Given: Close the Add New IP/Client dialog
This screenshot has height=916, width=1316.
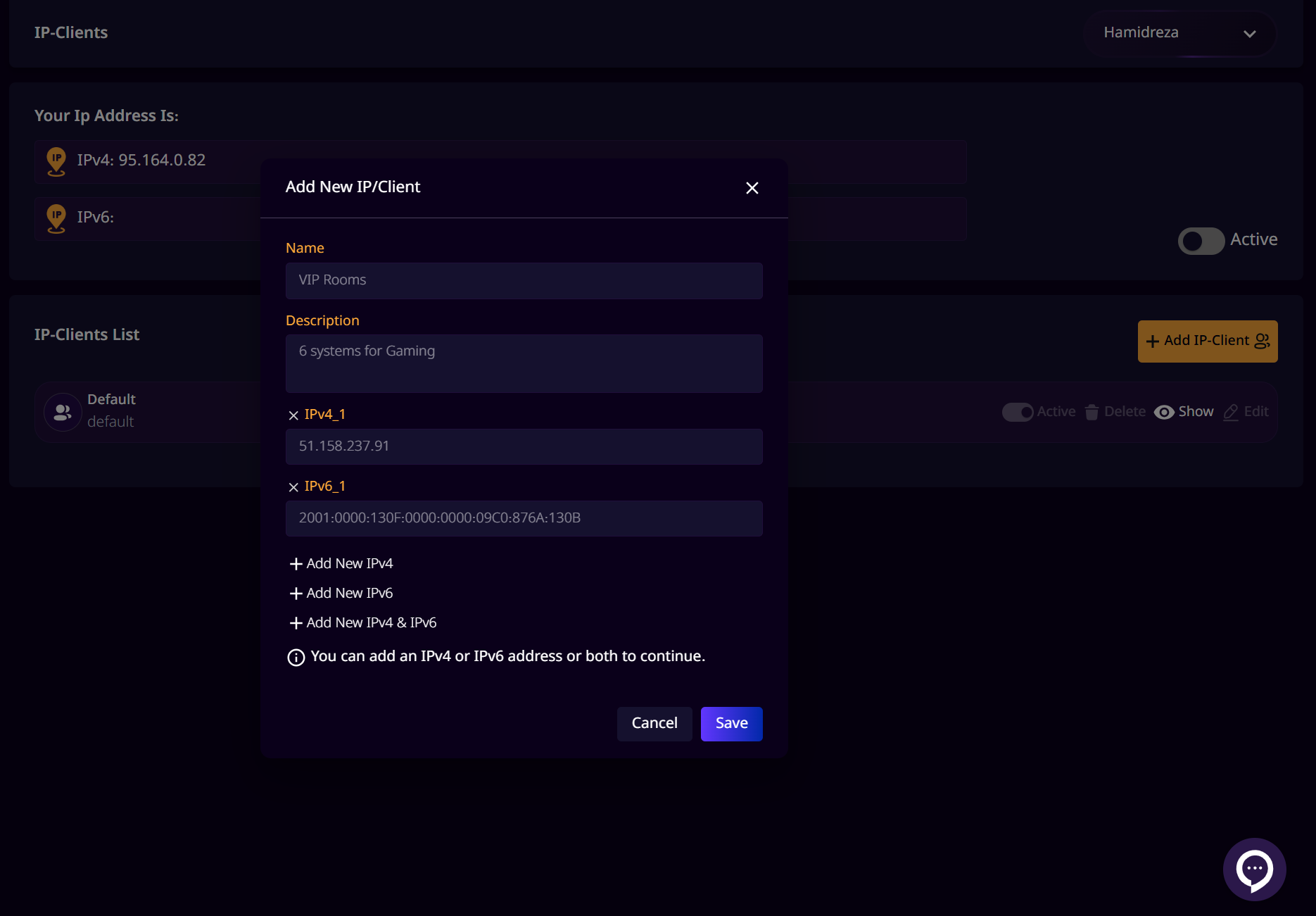Looking at the screenshot, I should point(752,188).
